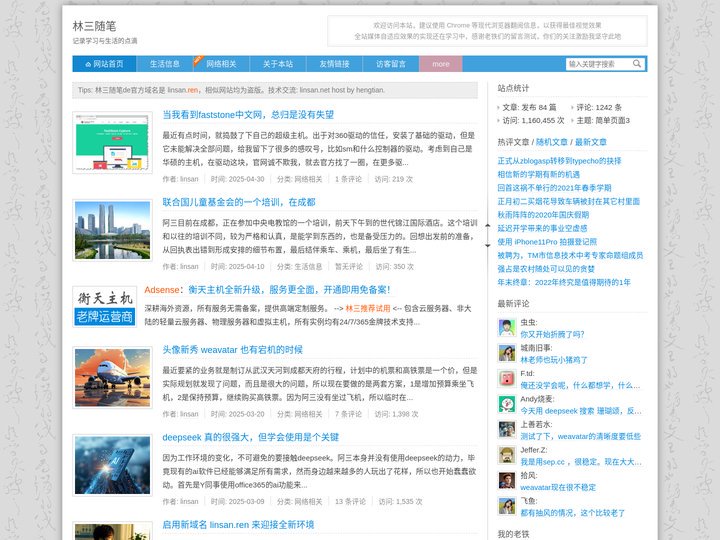Viewport: 720px width, 540px height.
Task: Click linsan.ren domain in tips bar
Action: coord(183,90)
